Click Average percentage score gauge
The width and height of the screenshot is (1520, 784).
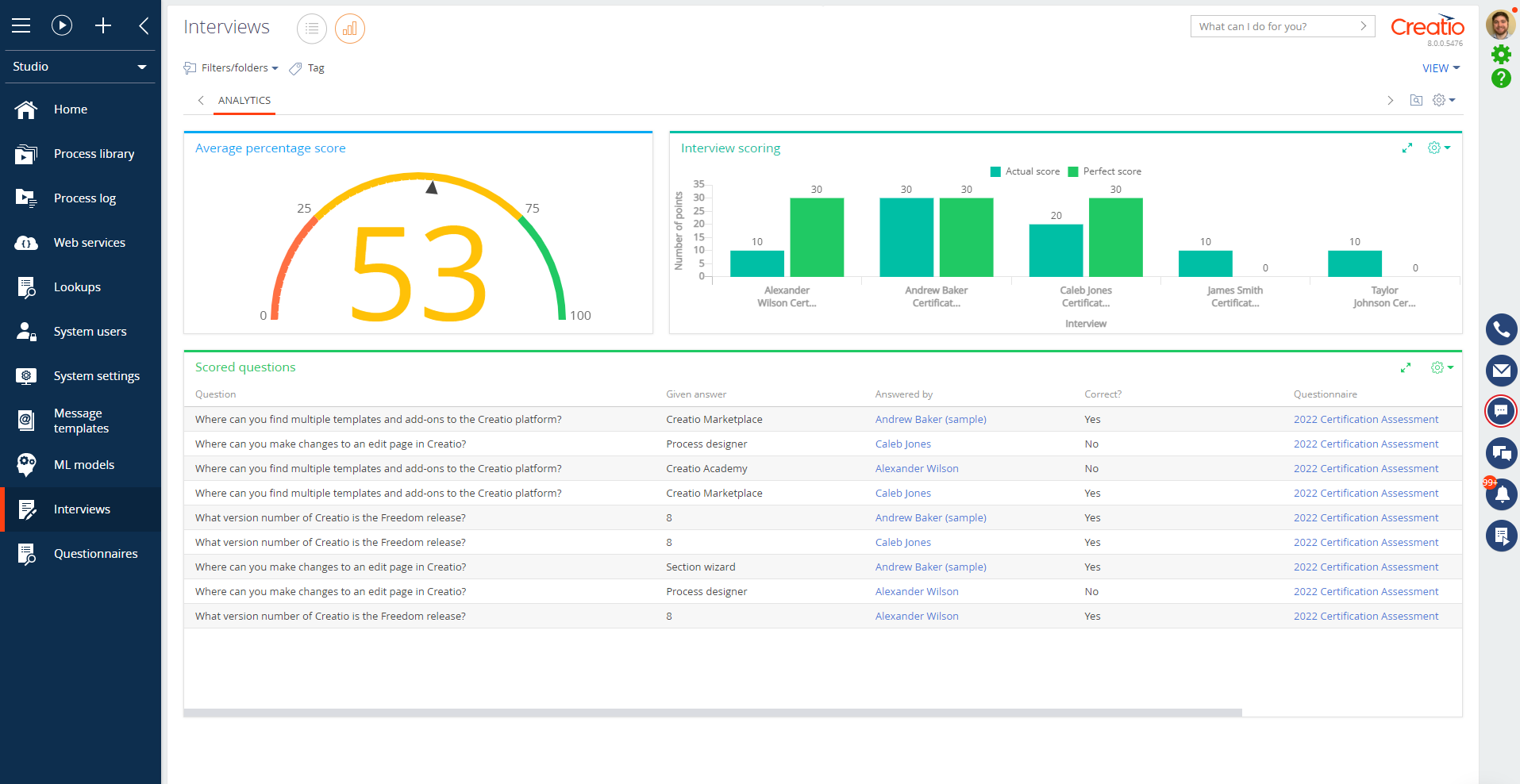(418, 246)
